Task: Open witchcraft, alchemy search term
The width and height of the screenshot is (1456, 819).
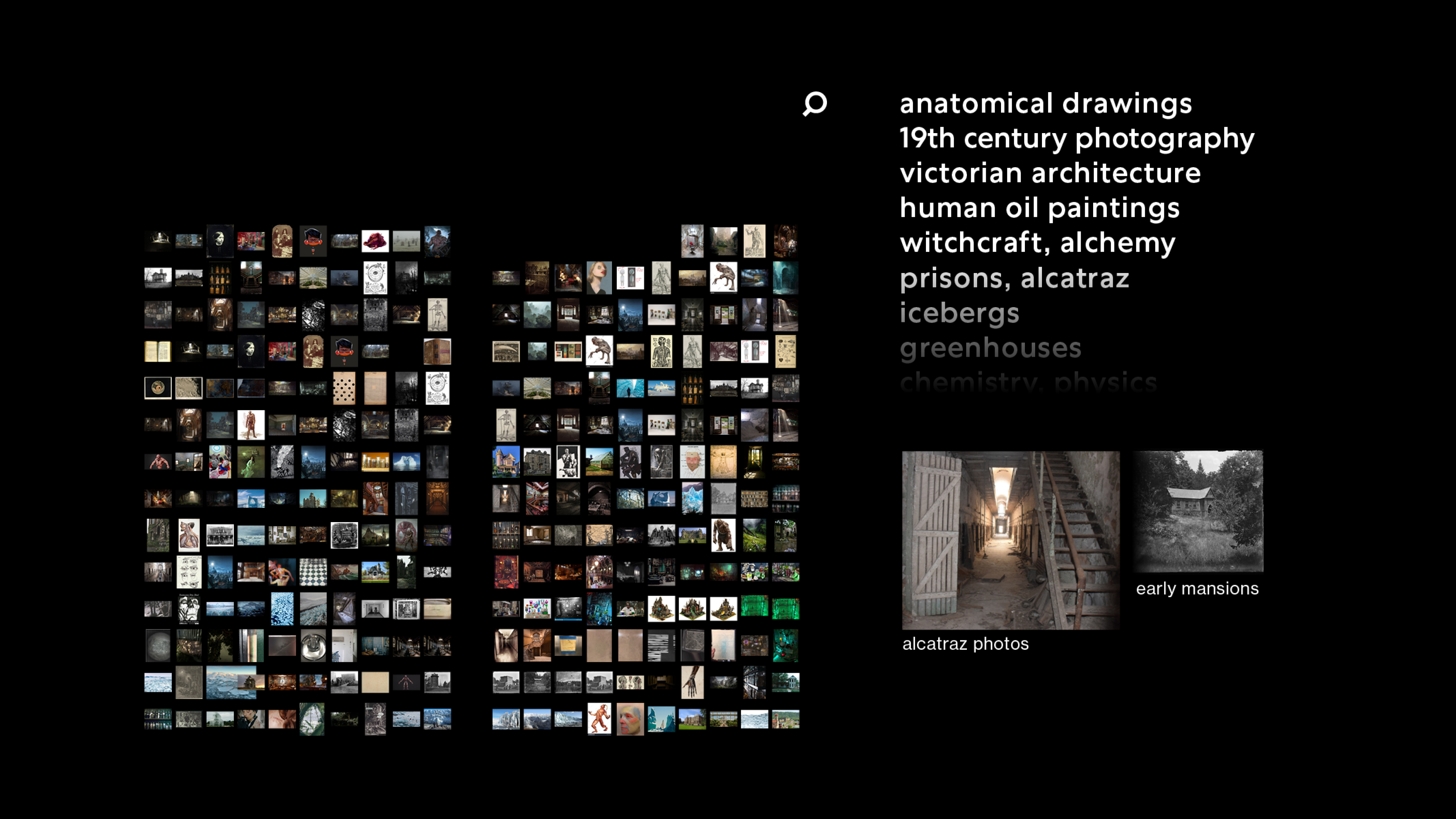Action: (x=1037, y=243)
